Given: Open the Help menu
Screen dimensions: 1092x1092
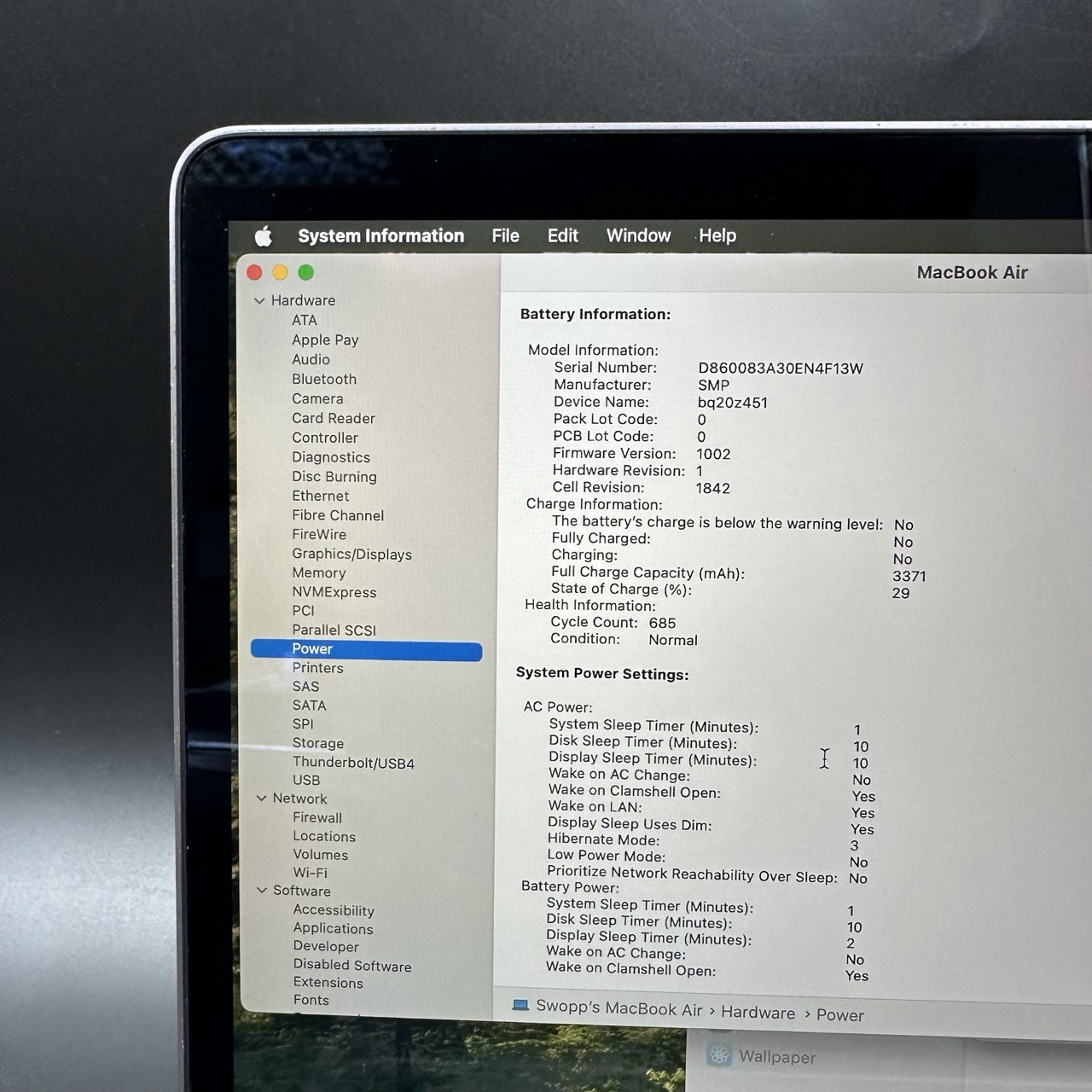Looking at the screenshot, I should (717, 235).
